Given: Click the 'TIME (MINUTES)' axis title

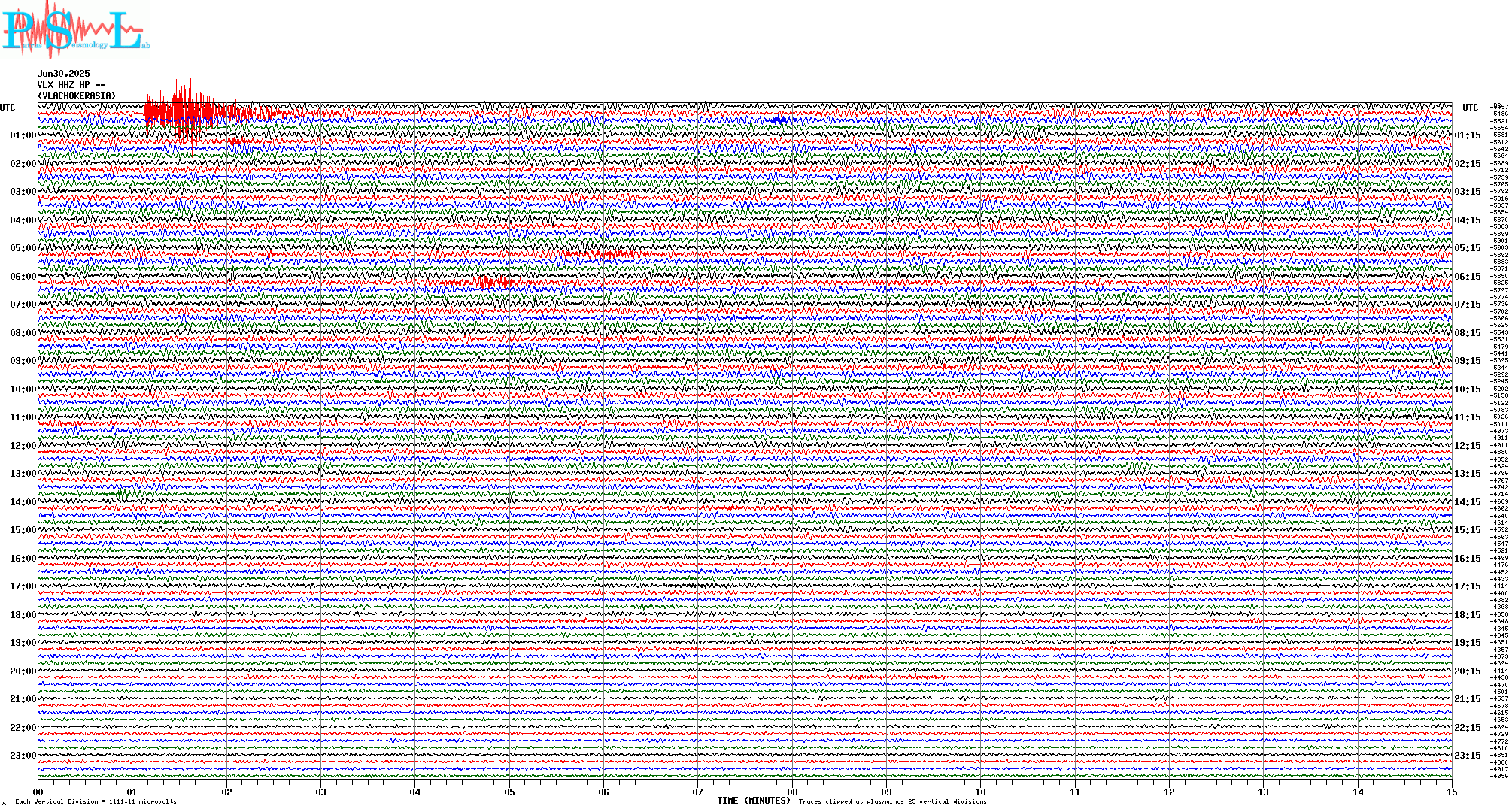Looking at the screenshot, I should (754, 801).
